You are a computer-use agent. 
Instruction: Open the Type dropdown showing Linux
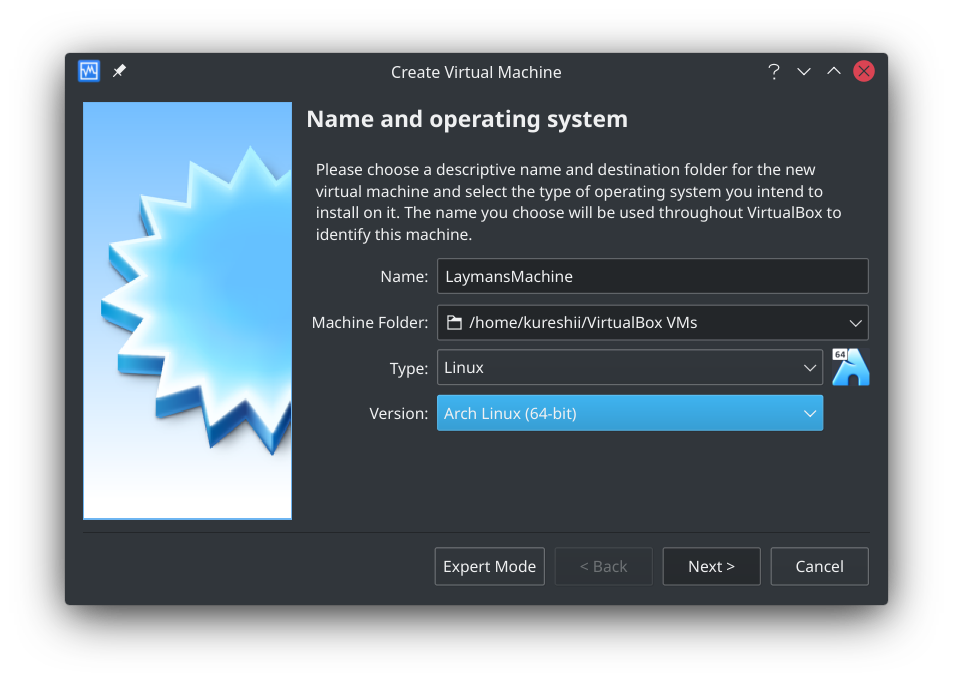coord(630,367)
